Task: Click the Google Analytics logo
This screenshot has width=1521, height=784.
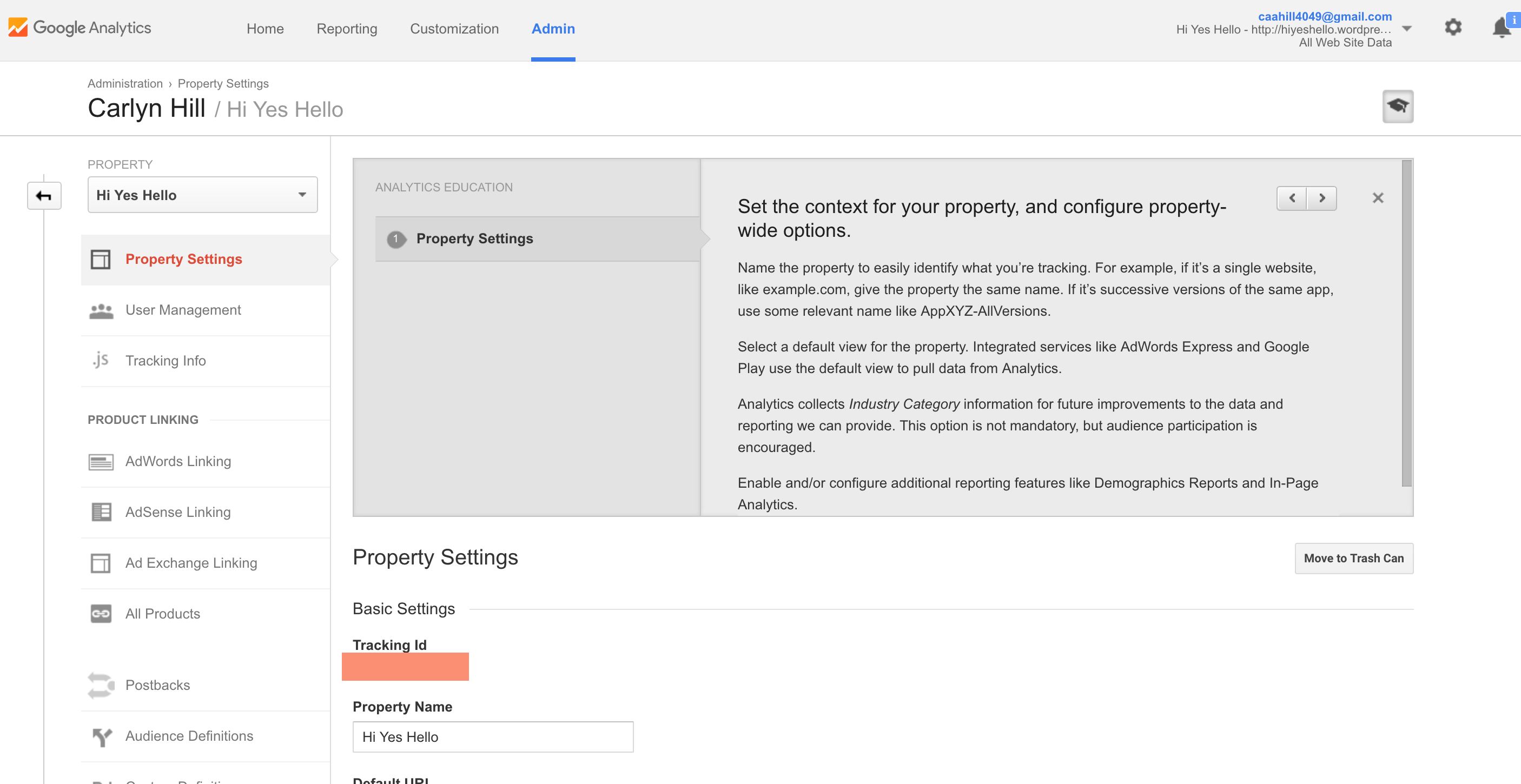Action: [79, 28]
